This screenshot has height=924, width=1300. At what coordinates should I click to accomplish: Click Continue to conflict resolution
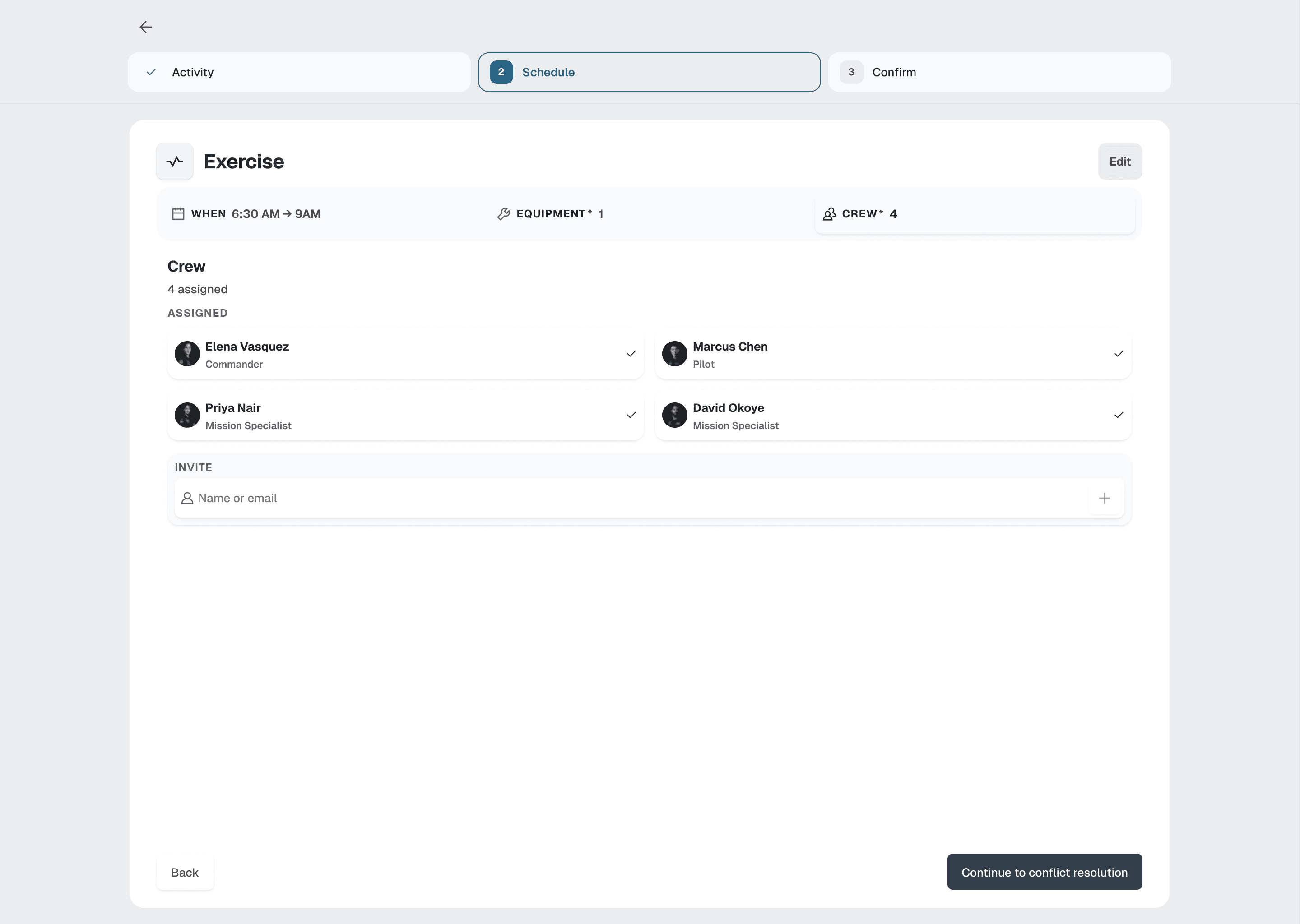coord(1045,872)
